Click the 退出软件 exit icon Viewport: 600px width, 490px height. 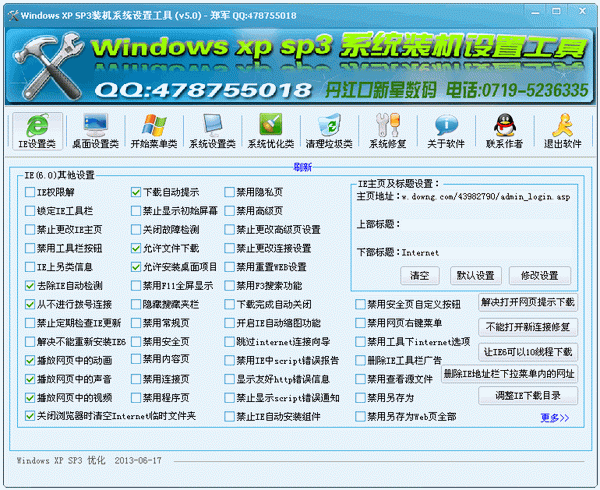(x=562, y=131)
